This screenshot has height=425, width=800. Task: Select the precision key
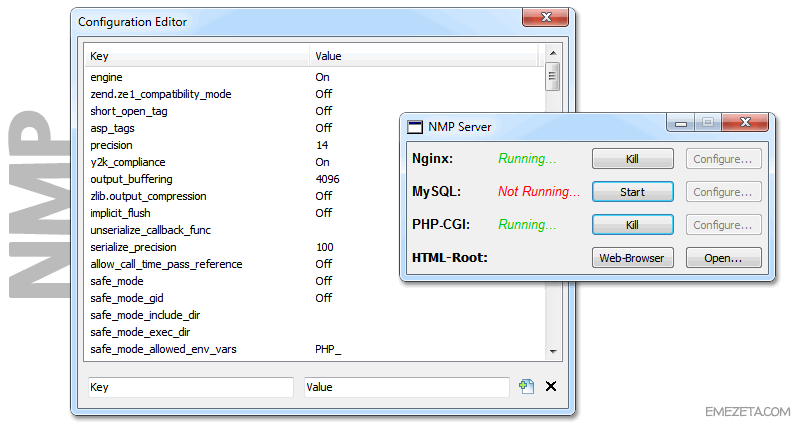click(x=111, y=145)
